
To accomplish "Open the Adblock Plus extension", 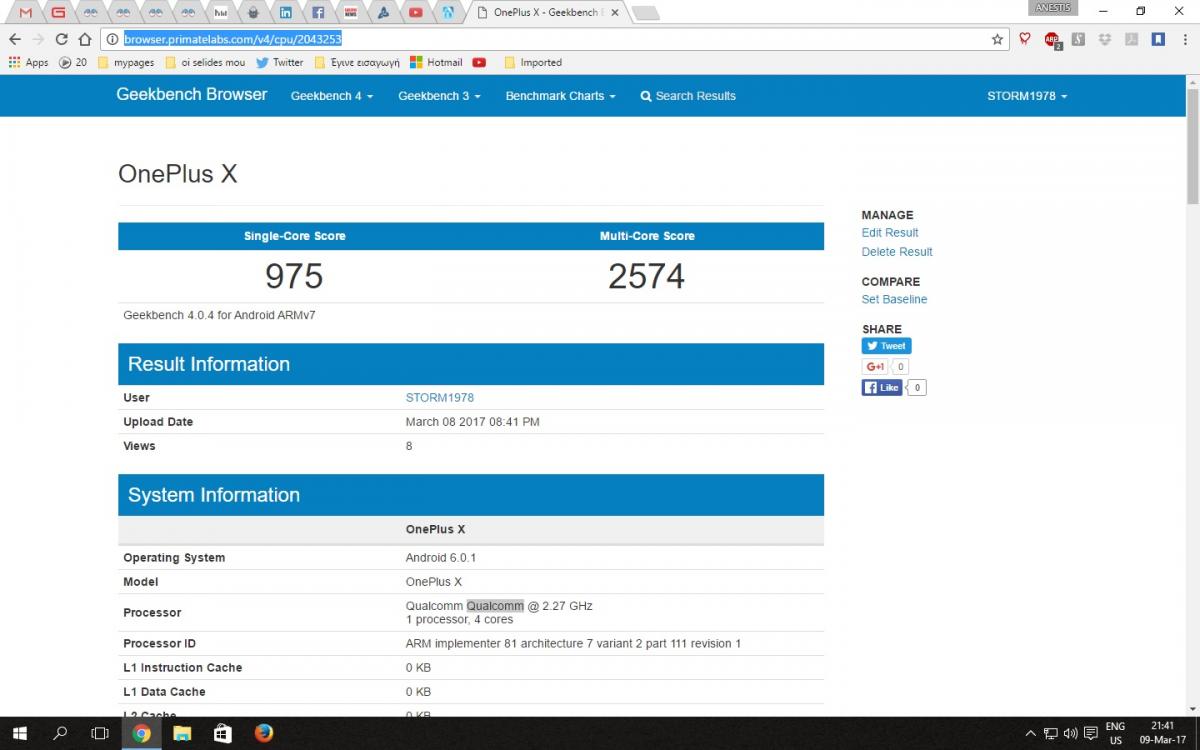I will (x=1052, y=39).
